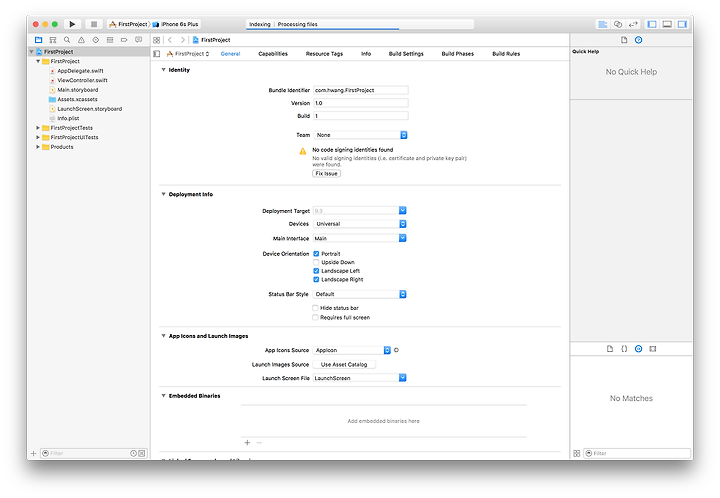The image size is (720, 498).
Task: Open the App Icons Source dropdown
Action: point(352,350)
